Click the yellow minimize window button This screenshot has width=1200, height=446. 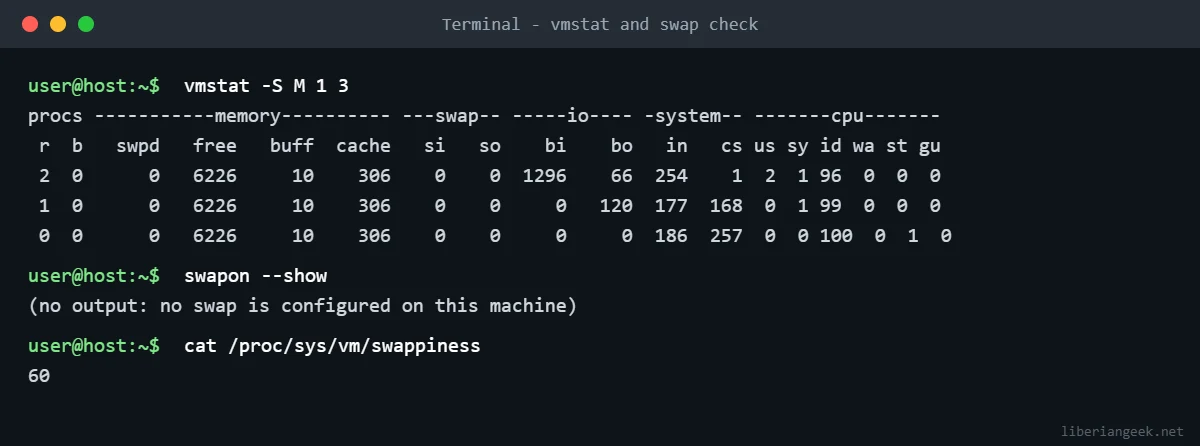pos(58,24)
